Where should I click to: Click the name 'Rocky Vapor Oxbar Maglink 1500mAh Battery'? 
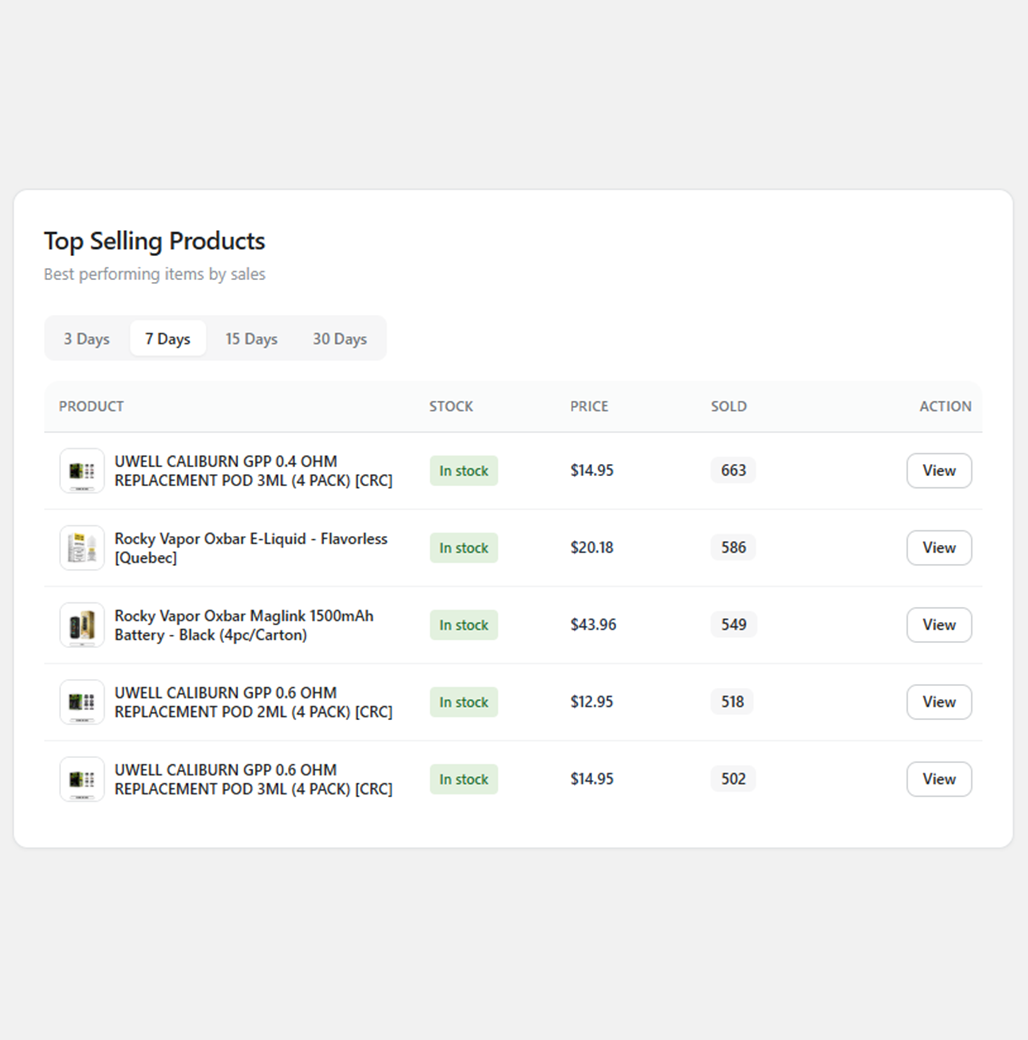click(244, 625)
